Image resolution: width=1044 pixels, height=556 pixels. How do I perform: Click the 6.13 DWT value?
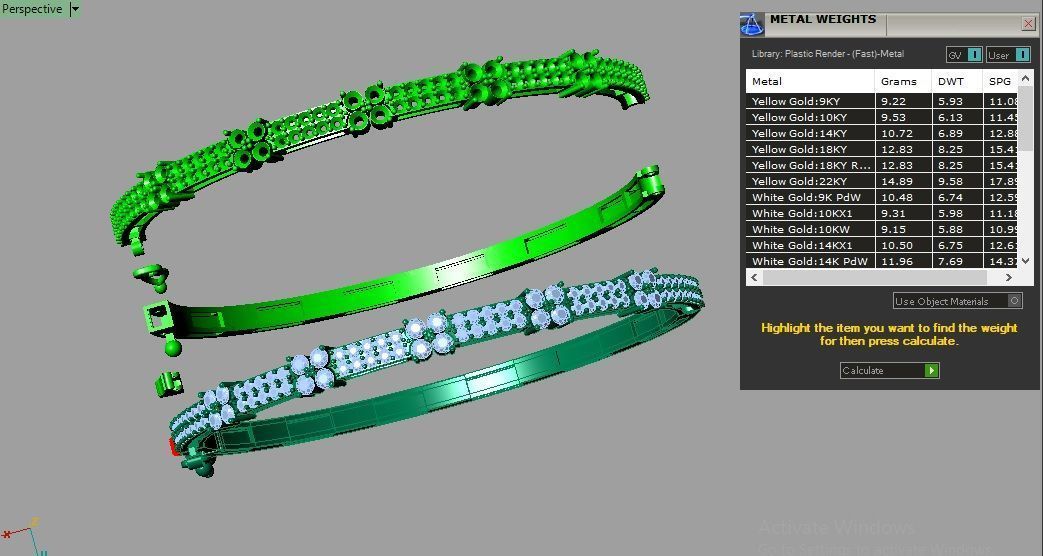pos(951,117)
